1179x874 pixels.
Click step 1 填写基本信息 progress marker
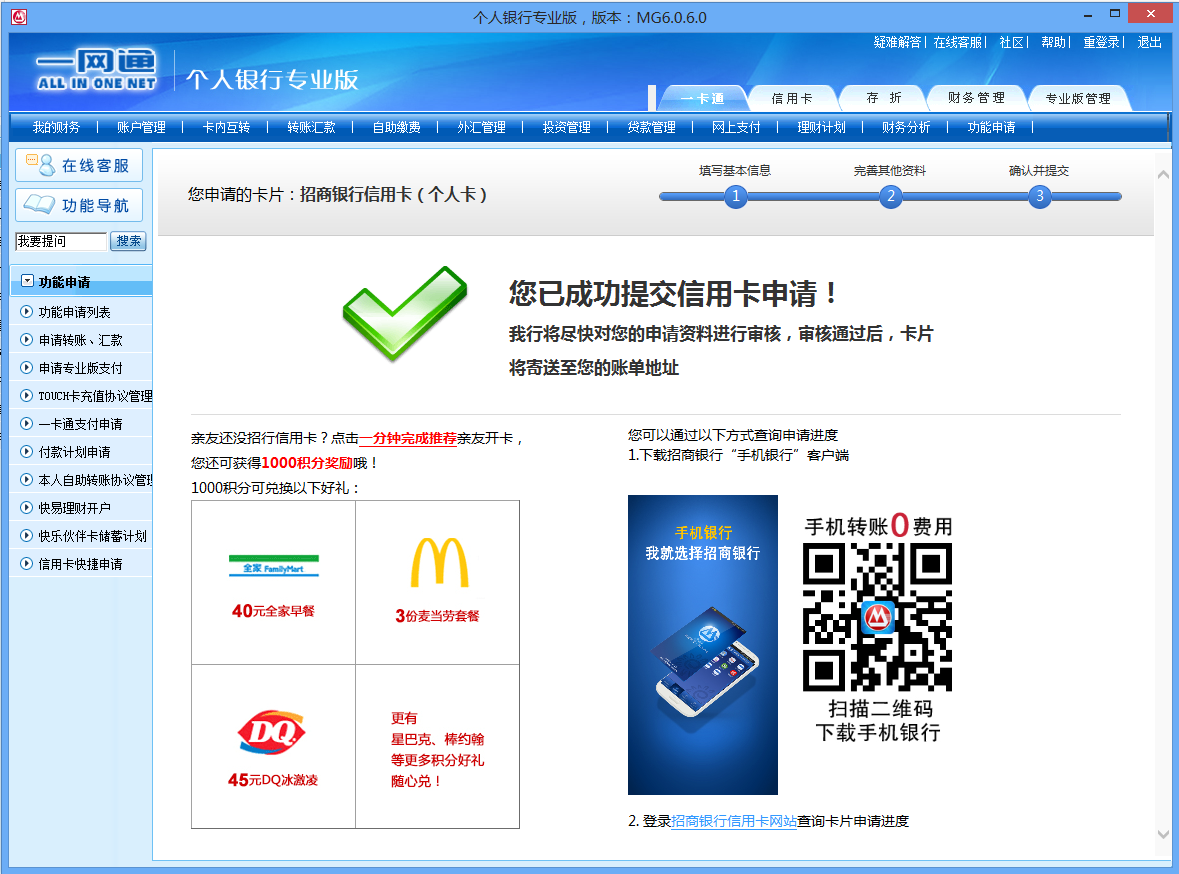pos(735,196)
